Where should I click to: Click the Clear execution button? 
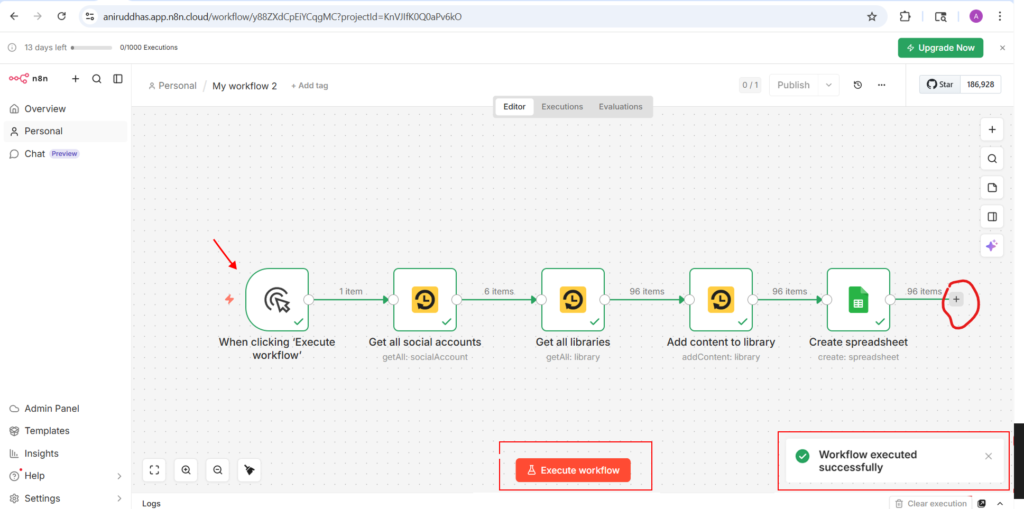[931, 503]
